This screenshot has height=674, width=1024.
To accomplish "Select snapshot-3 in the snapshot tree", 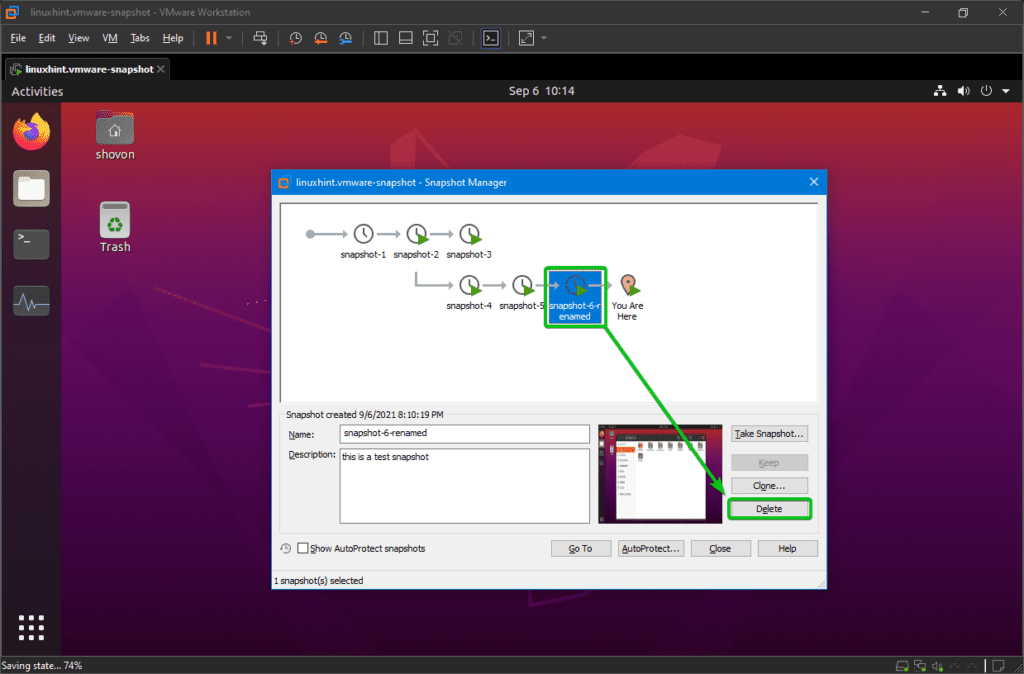I will pyautogui.click(x=469, y=241).
